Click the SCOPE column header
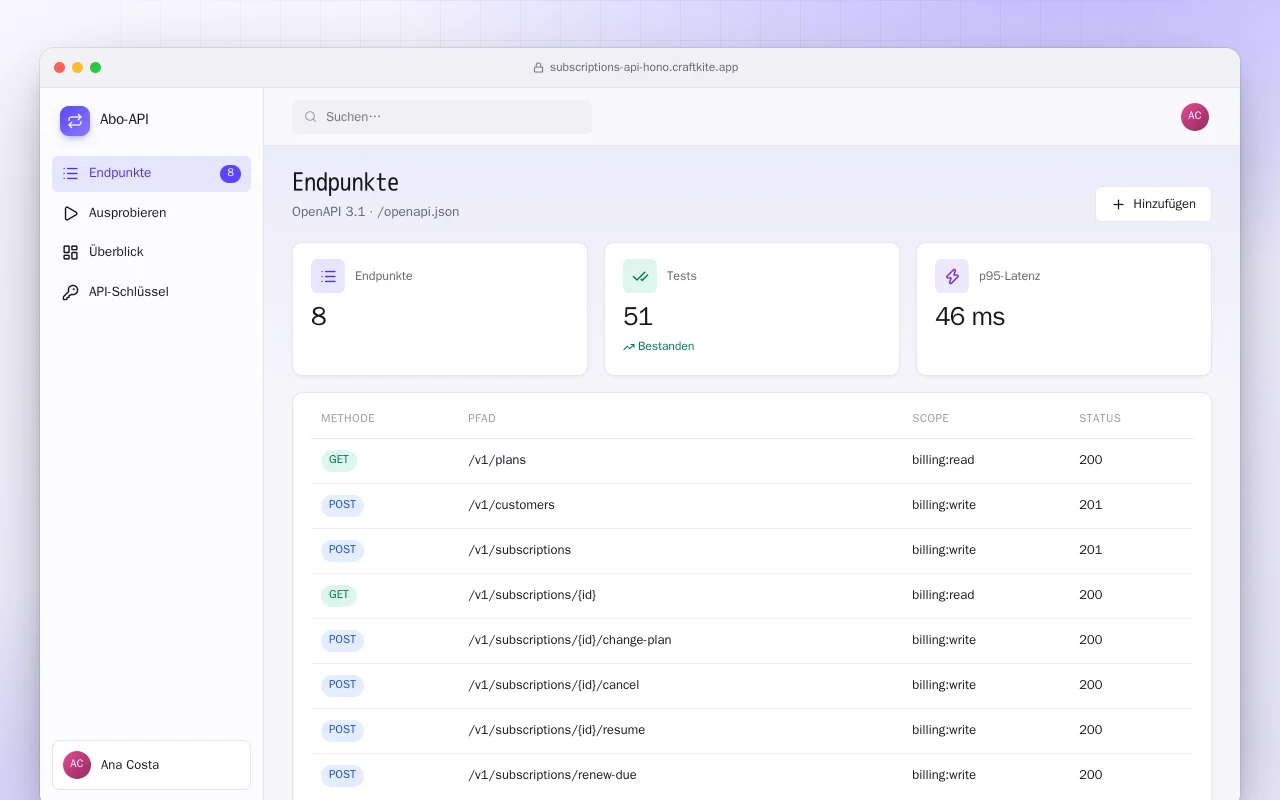Screen dimensions: 1280x800 [930, 418]
